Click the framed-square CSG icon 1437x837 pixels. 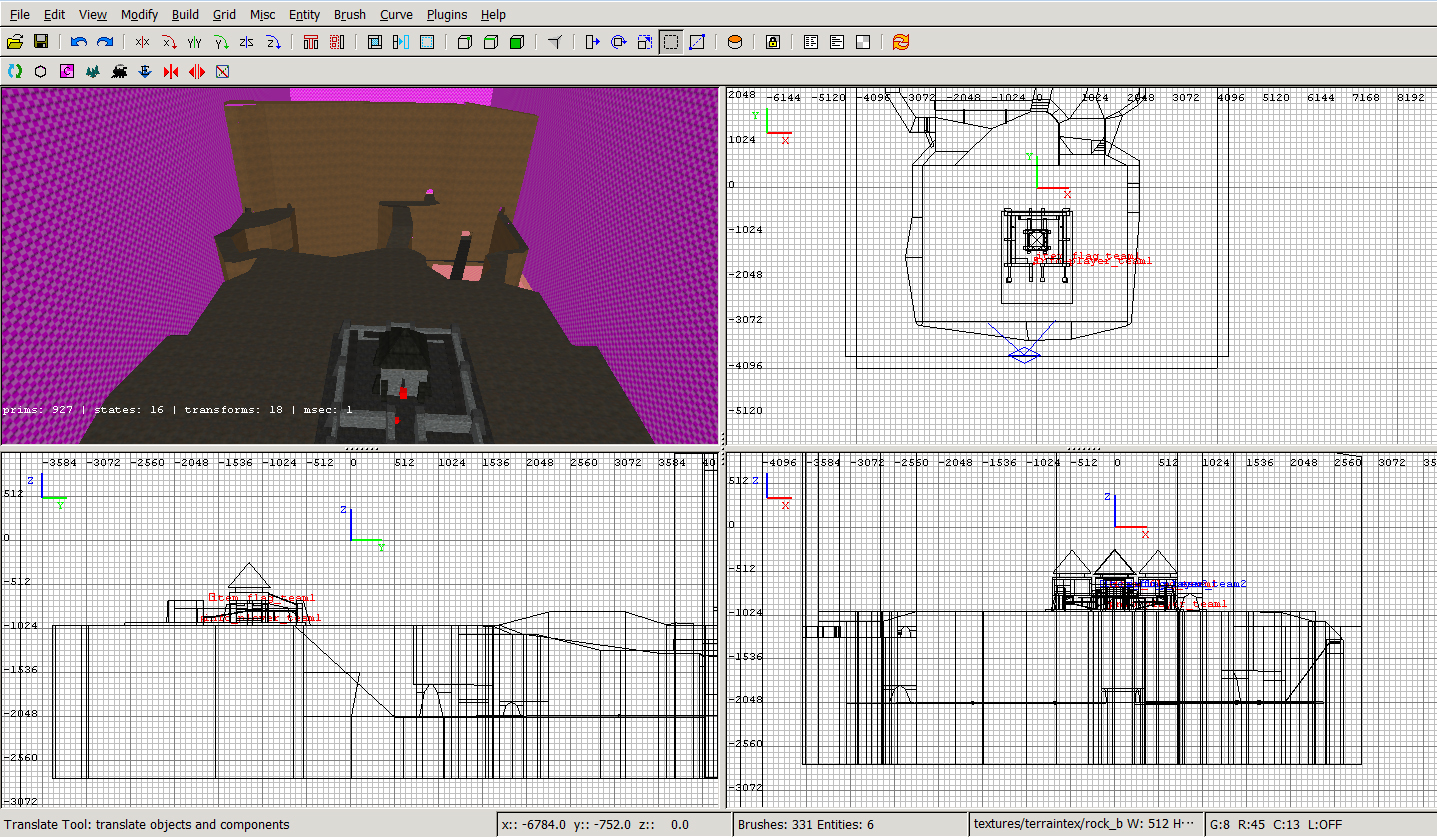[x=375, y=42]
